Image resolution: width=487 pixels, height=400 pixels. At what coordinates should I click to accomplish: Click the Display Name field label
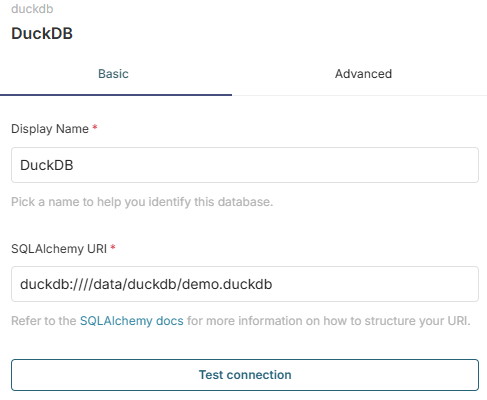point(50,129)
